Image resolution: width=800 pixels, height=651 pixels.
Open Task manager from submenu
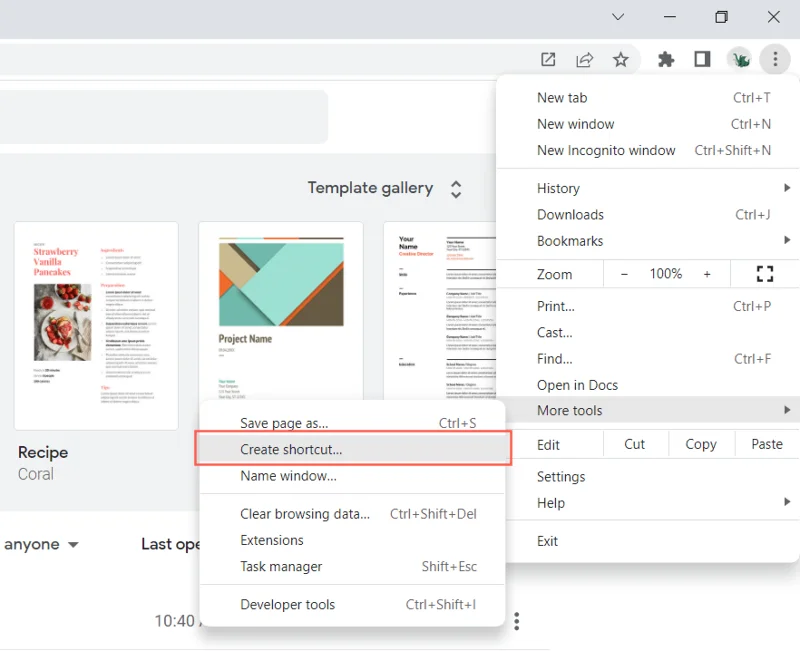click(353, 566)
